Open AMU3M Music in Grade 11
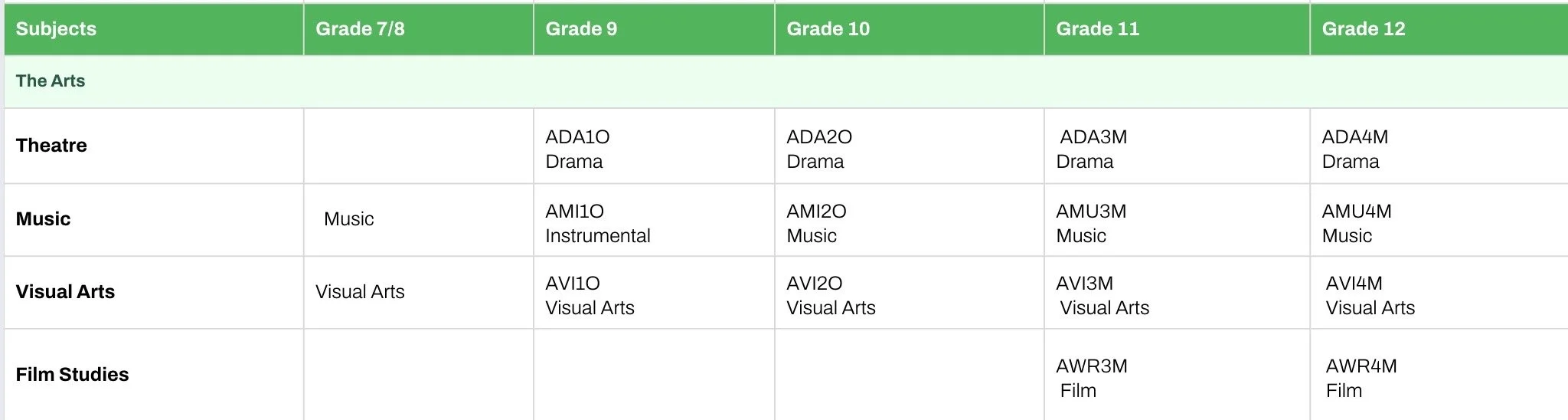 [1091, 223]
